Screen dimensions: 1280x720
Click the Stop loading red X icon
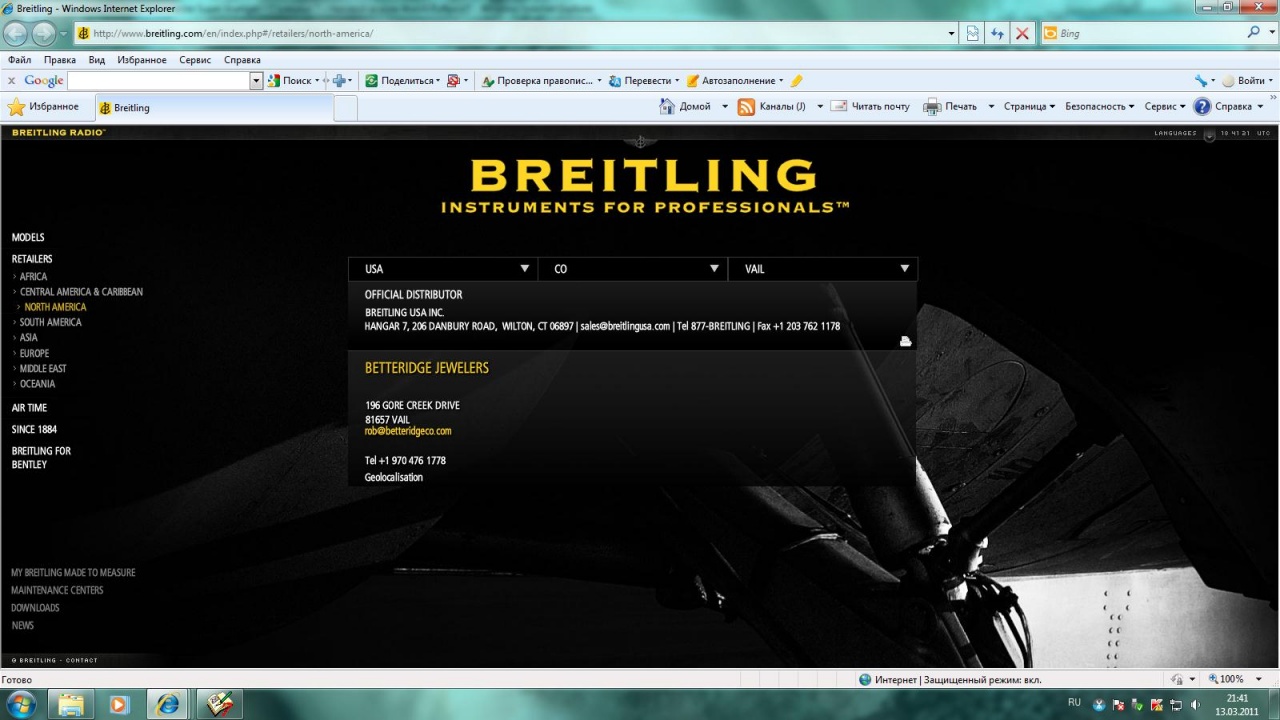(x=1022, y=33)
